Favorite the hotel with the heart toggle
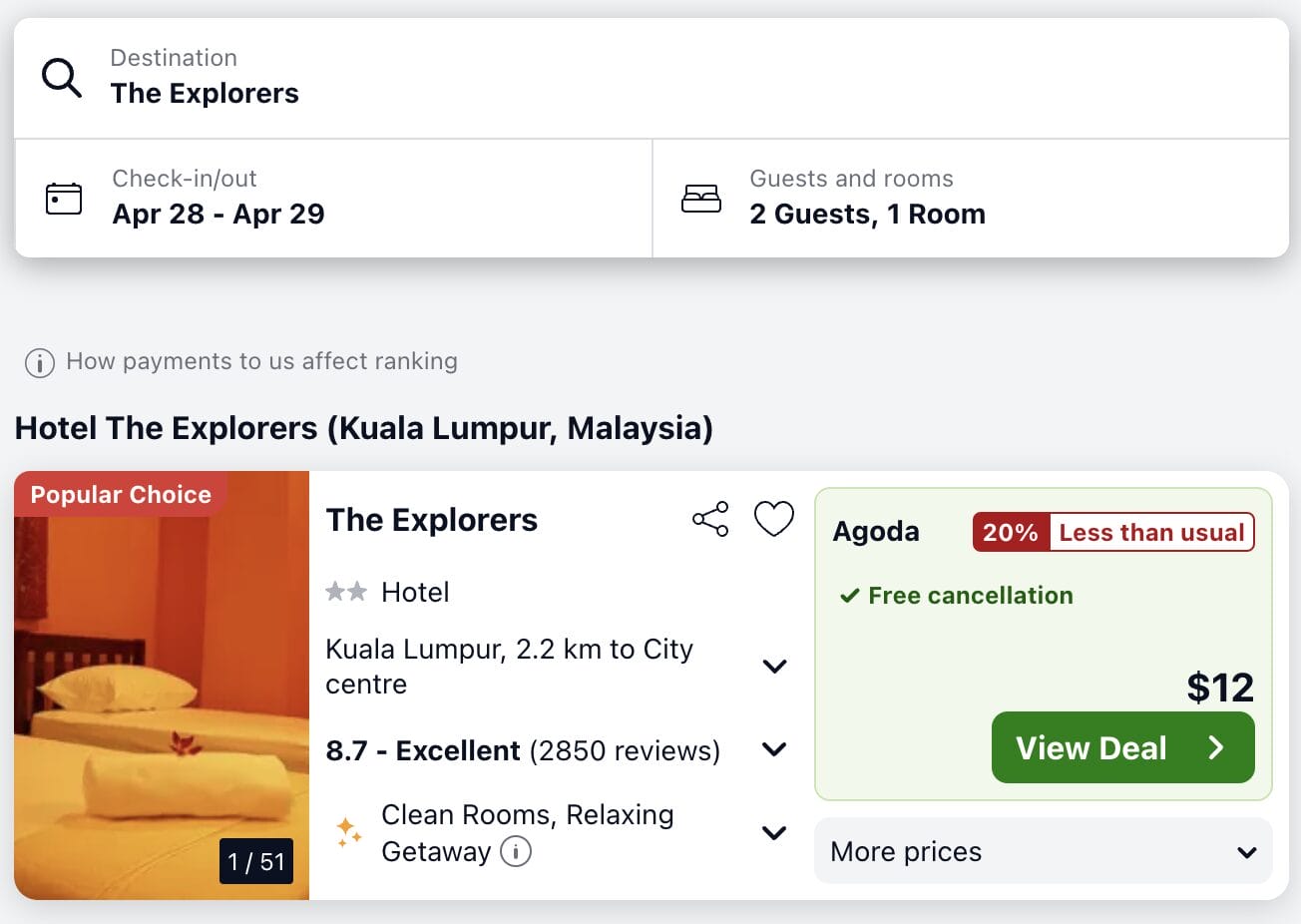The width and height of the screenshot is (1301, 924). 773,519
